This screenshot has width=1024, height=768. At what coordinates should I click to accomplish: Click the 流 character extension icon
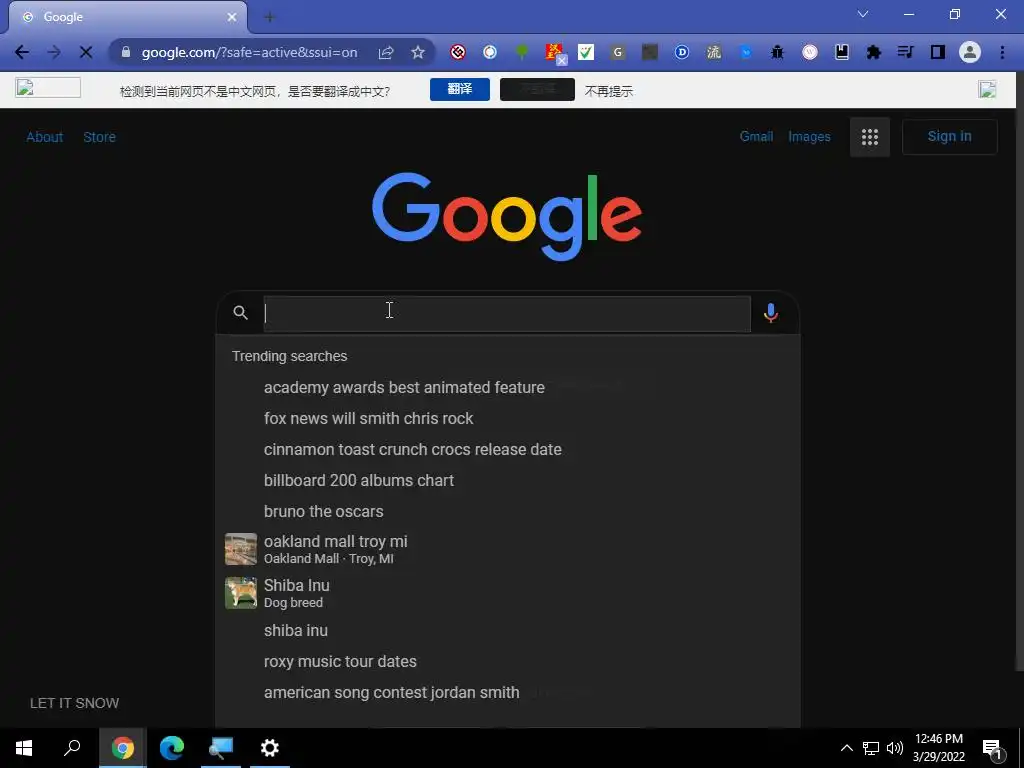pos(714,52)
